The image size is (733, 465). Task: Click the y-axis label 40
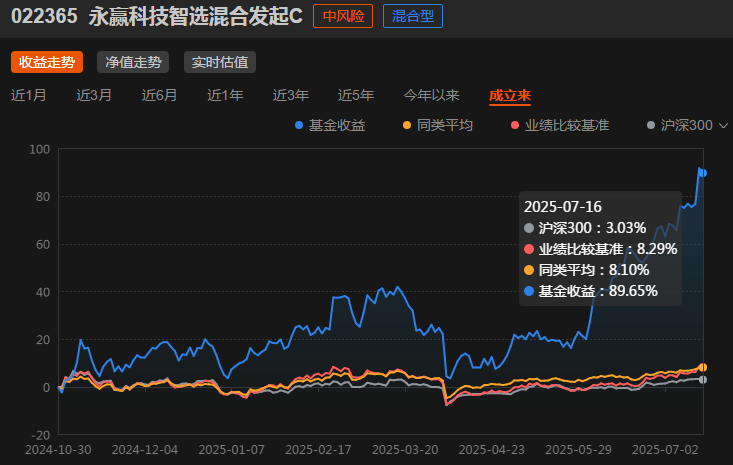[43, 292]
